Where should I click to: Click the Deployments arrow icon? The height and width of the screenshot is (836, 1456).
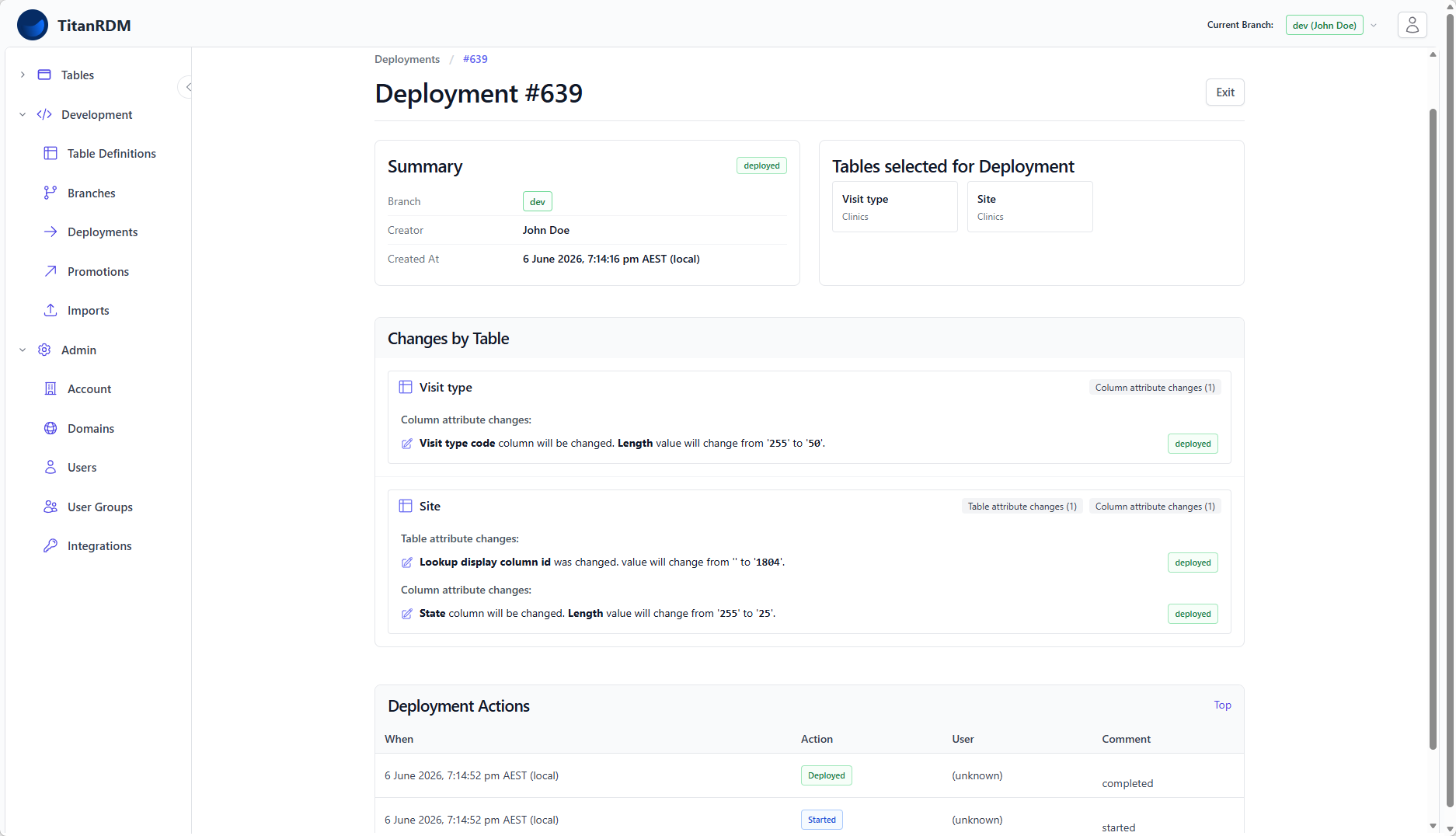(51, 232)
